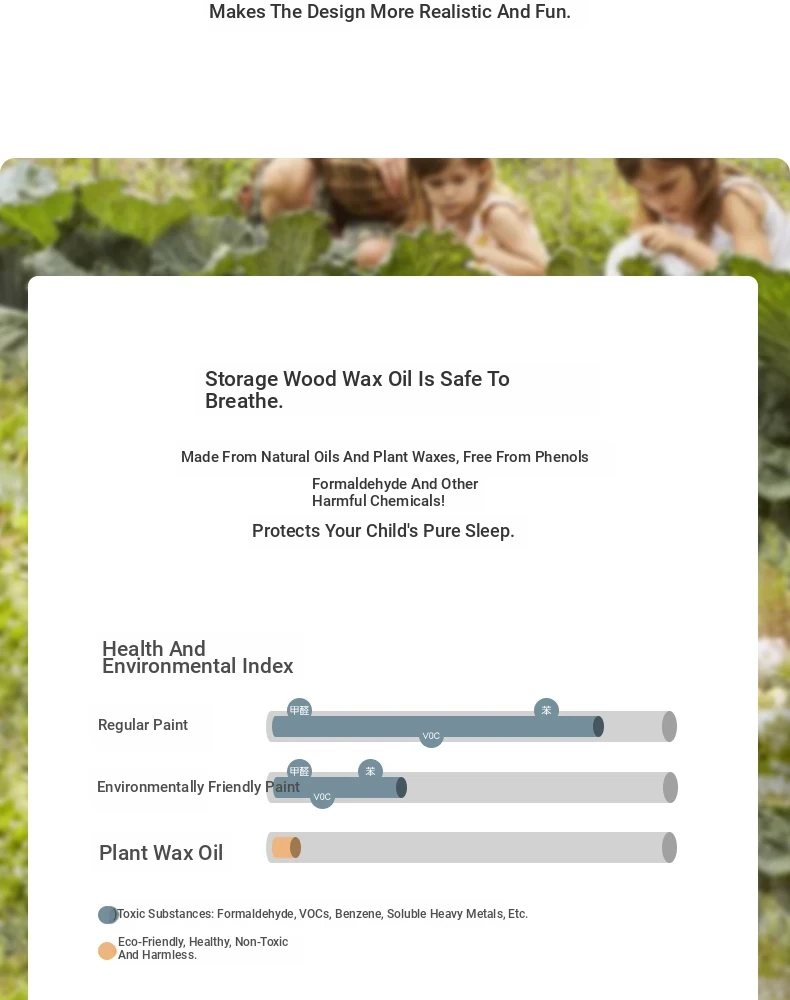Click the Regular Paint blue progress bar
This screenshot has height=1000, width=790.
click(x=437, y=726)
